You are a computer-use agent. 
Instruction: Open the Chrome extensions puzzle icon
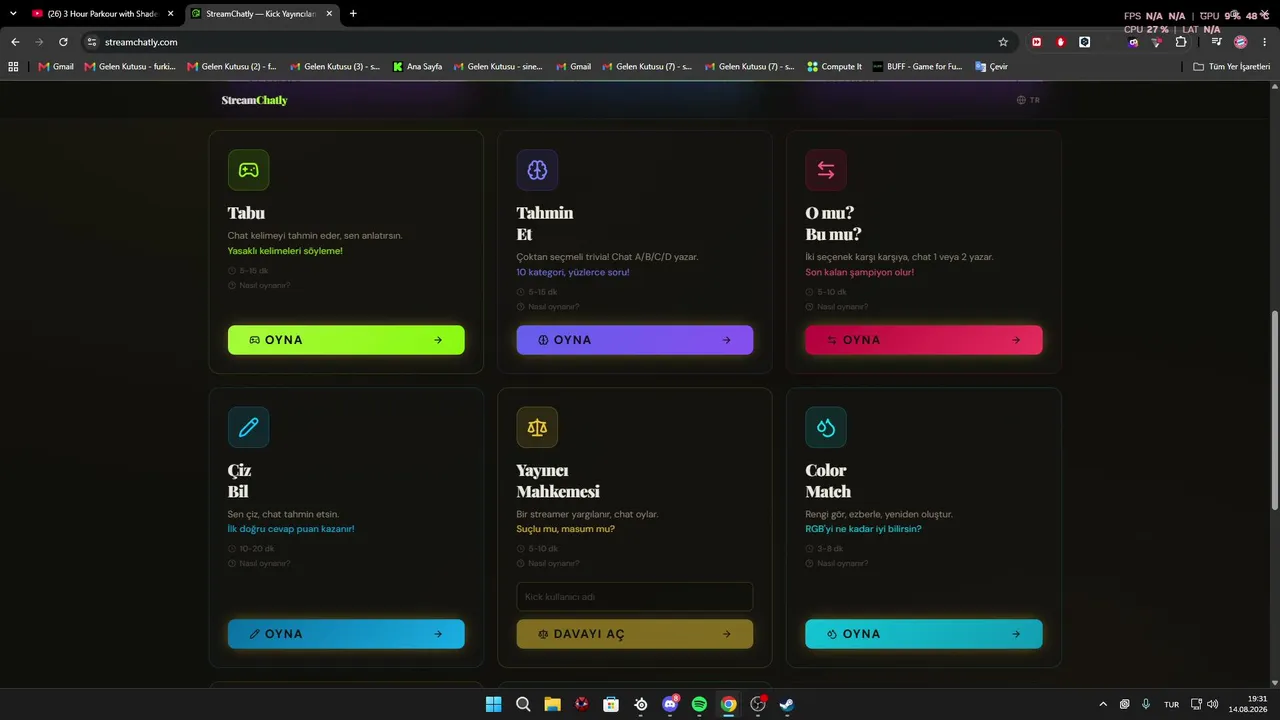1181,42
